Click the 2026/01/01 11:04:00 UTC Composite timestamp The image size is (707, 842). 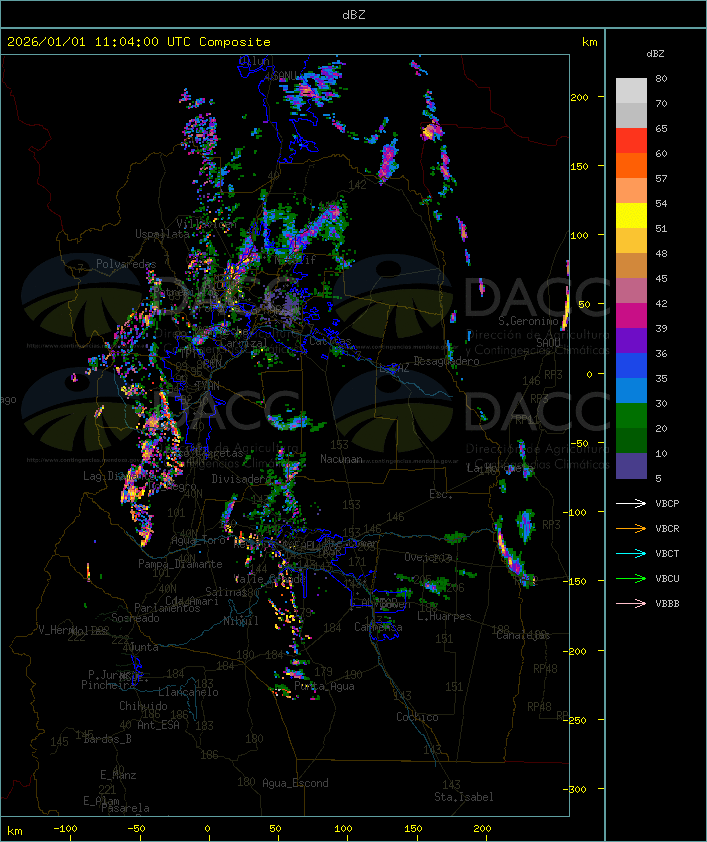pos(139,42)
